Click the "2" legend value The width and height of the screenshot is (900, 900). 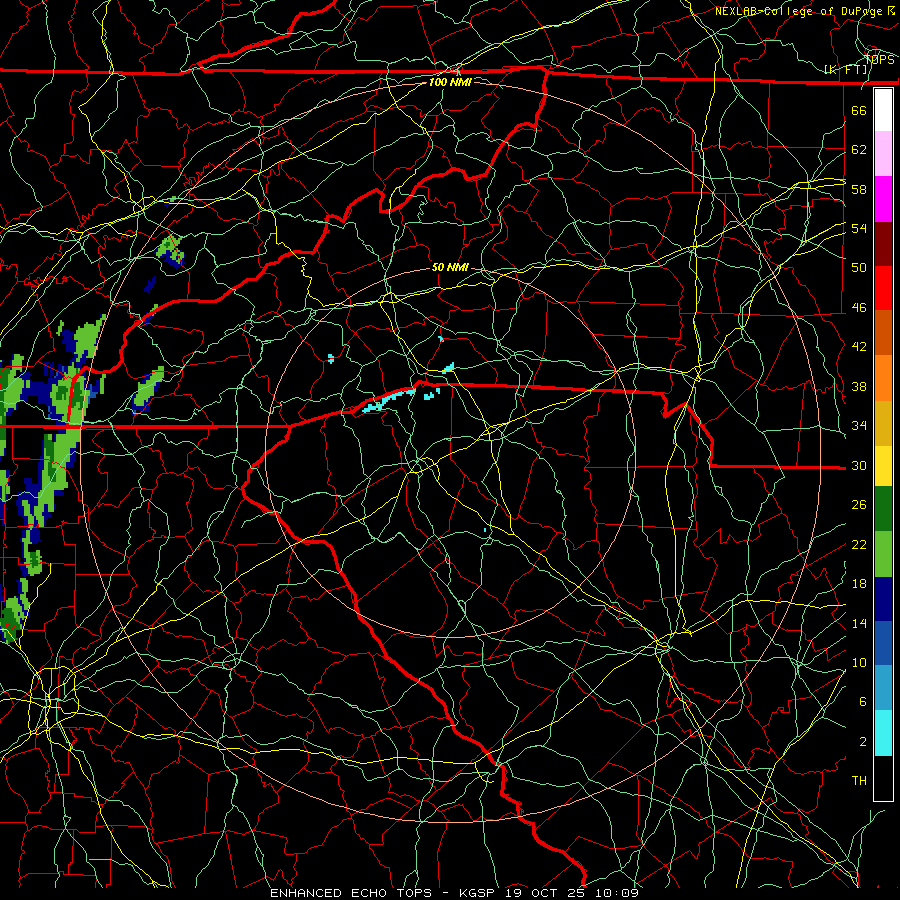coord(863,742)
